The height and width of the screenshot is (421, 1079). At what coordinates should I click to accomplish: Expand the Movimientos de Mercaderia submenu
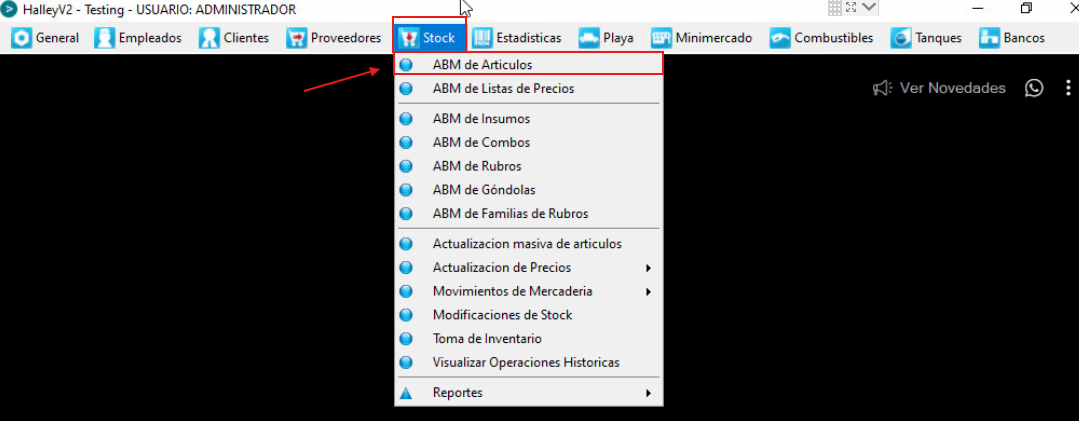526,291
